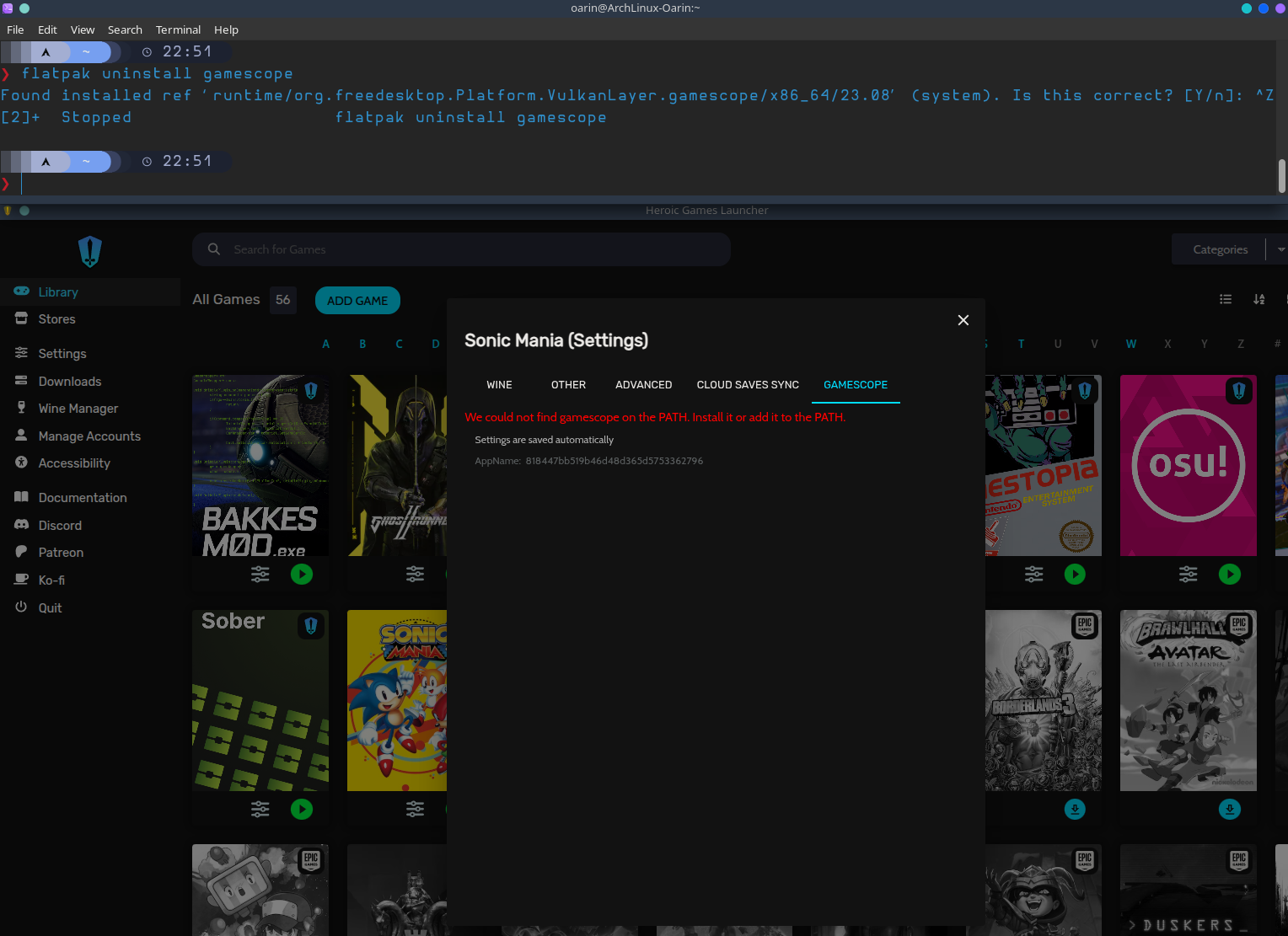The image size is (1288, 936).
Task: Play Sober with its green play button
Action: 302,810
